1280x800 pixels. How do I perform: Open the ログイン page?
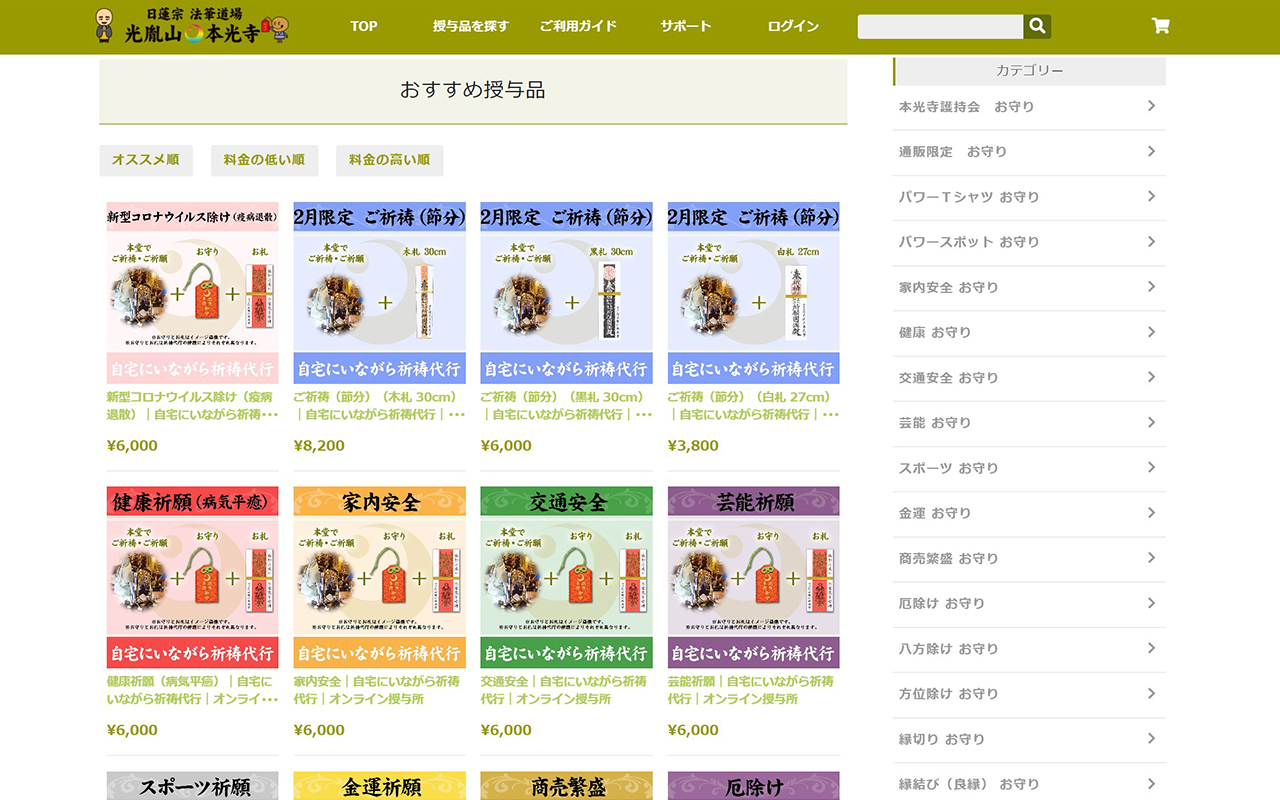[793, 27]
